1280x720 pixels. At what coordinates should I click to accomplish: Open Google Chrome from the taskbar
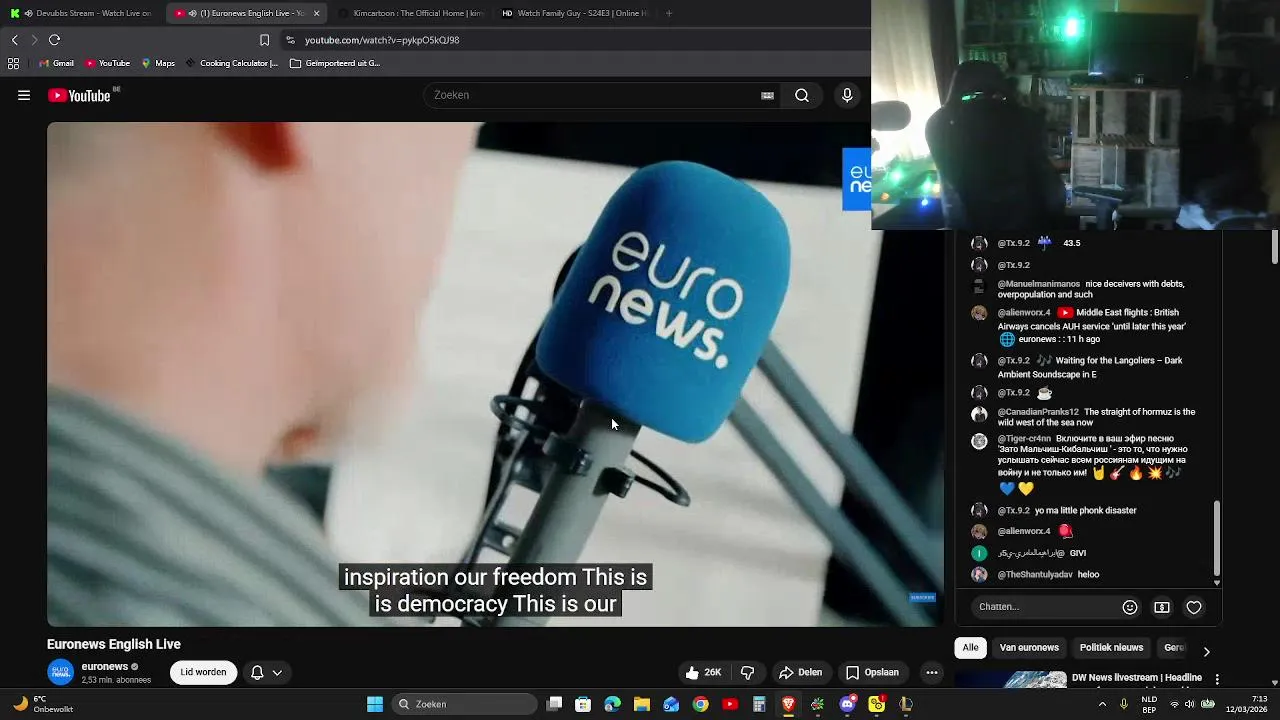pos(701,704)
